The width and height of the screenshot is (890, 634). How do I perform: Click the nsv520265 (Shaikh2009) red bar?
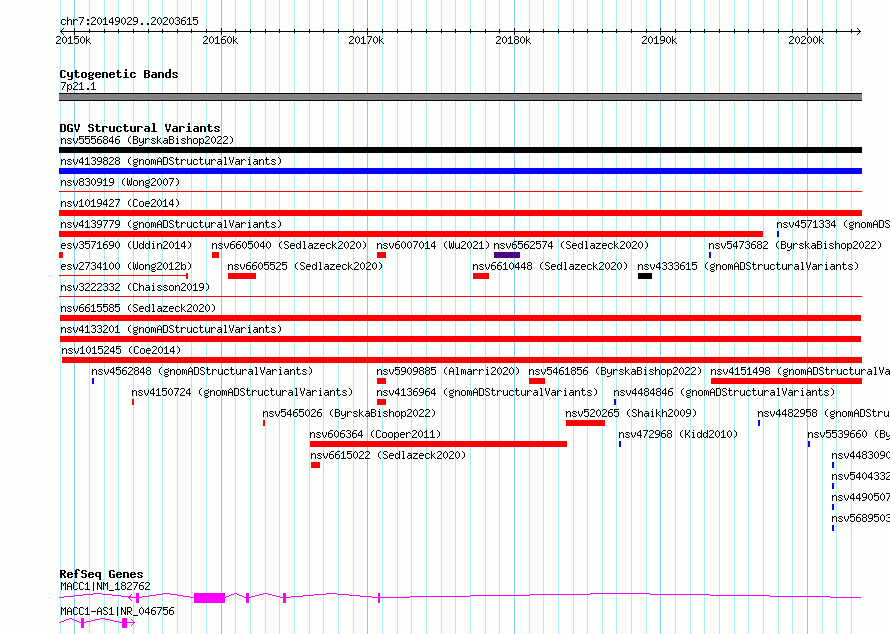(x=585, y=423)
